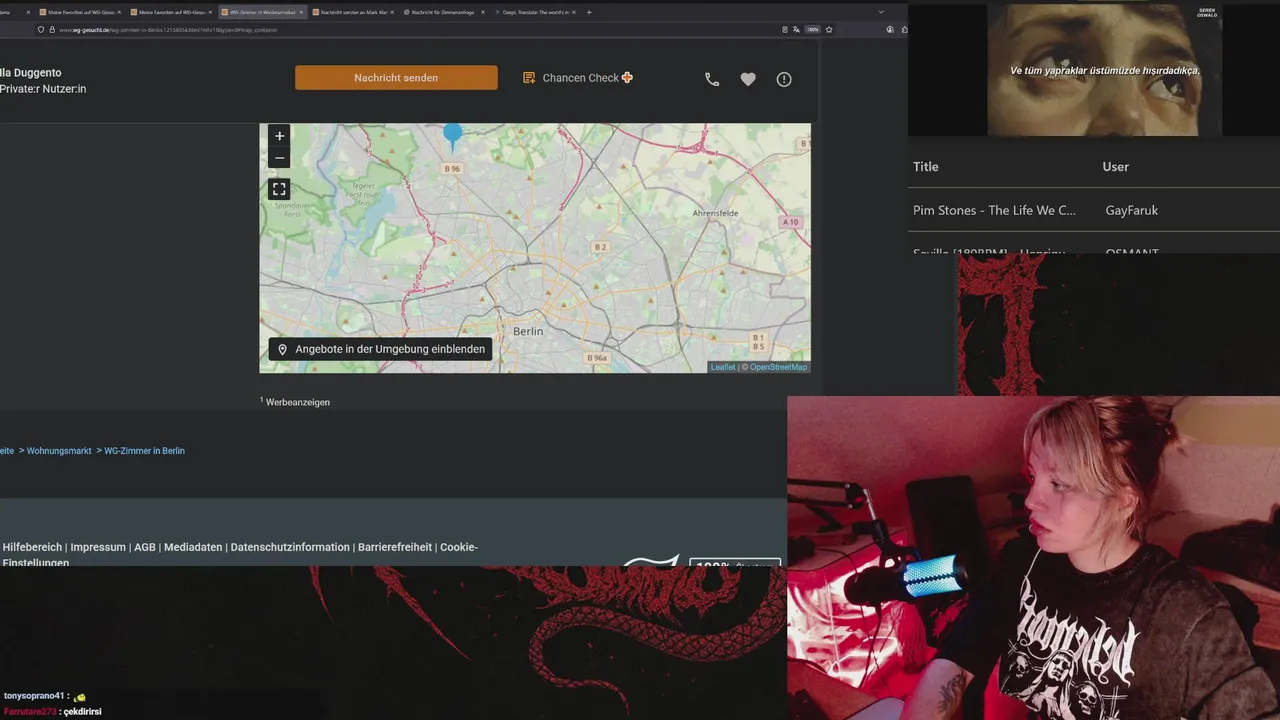
Task: Zoom in on the map
Action: [279, 136]
